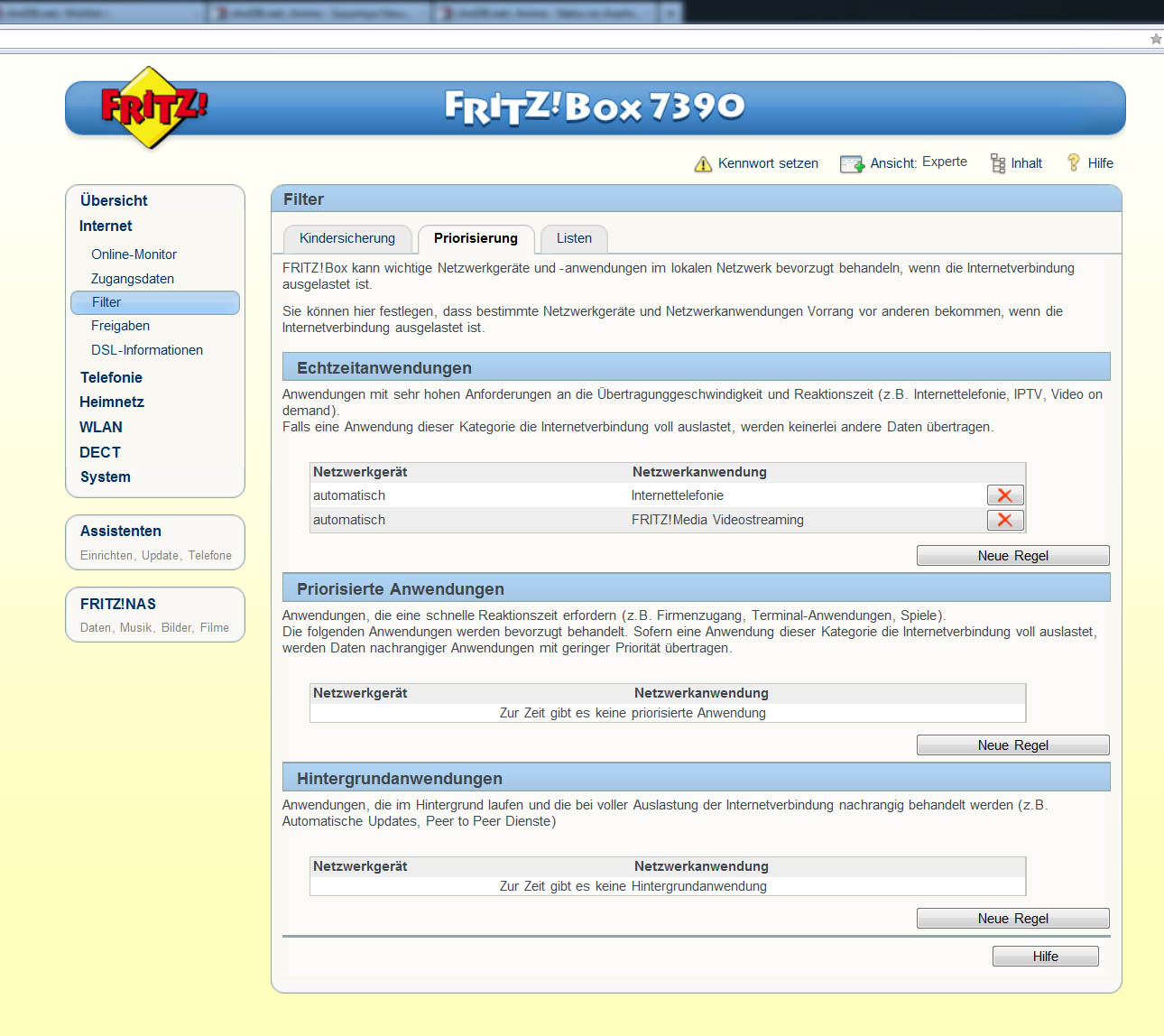Click the Kennwort setzen warning icon
The image size is (1164, 1036).
[703, 163]
